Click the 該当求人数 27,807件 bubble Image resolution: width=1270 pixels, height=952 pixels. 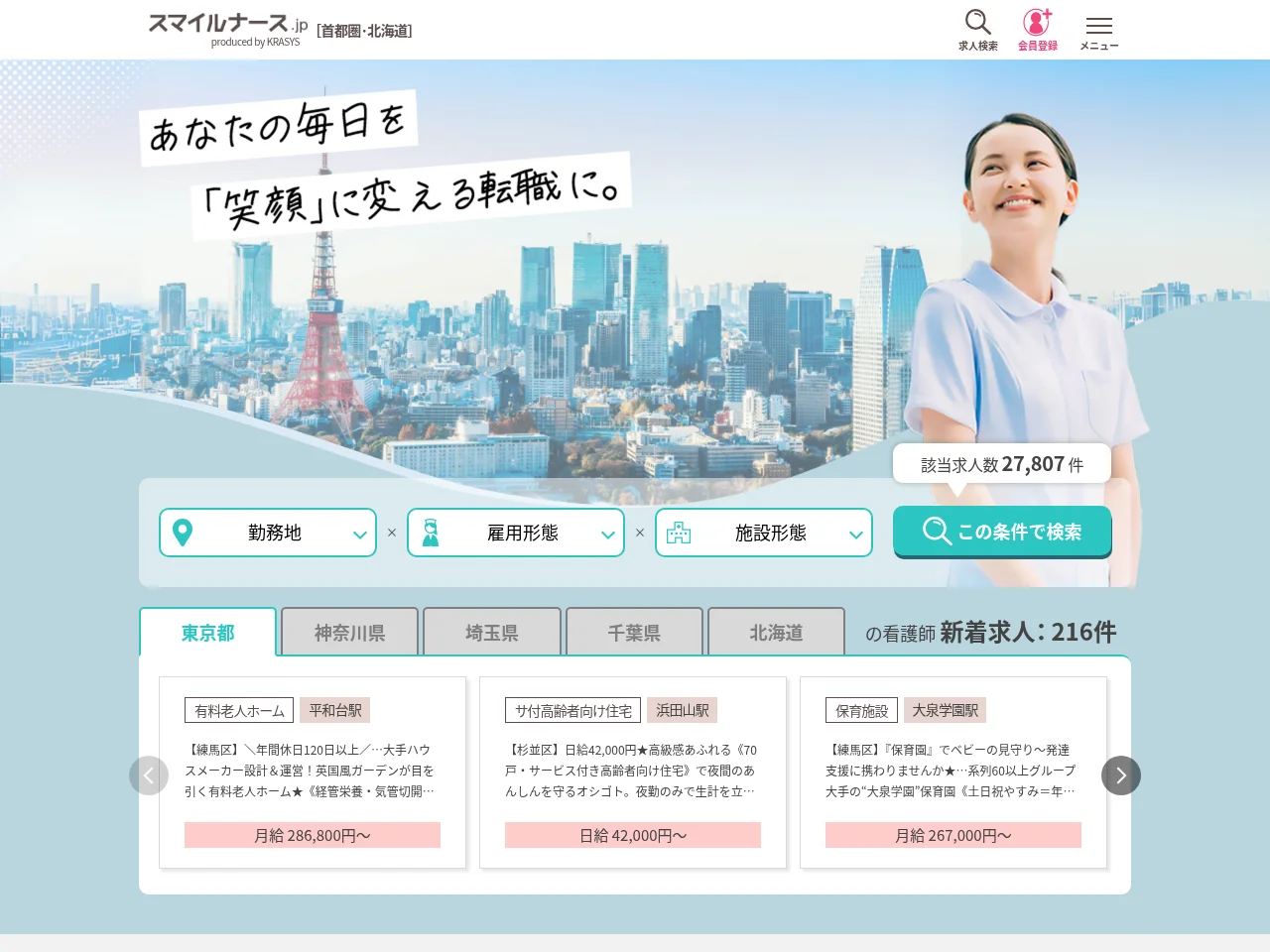pyautogui.click(x=1002, y=464)
